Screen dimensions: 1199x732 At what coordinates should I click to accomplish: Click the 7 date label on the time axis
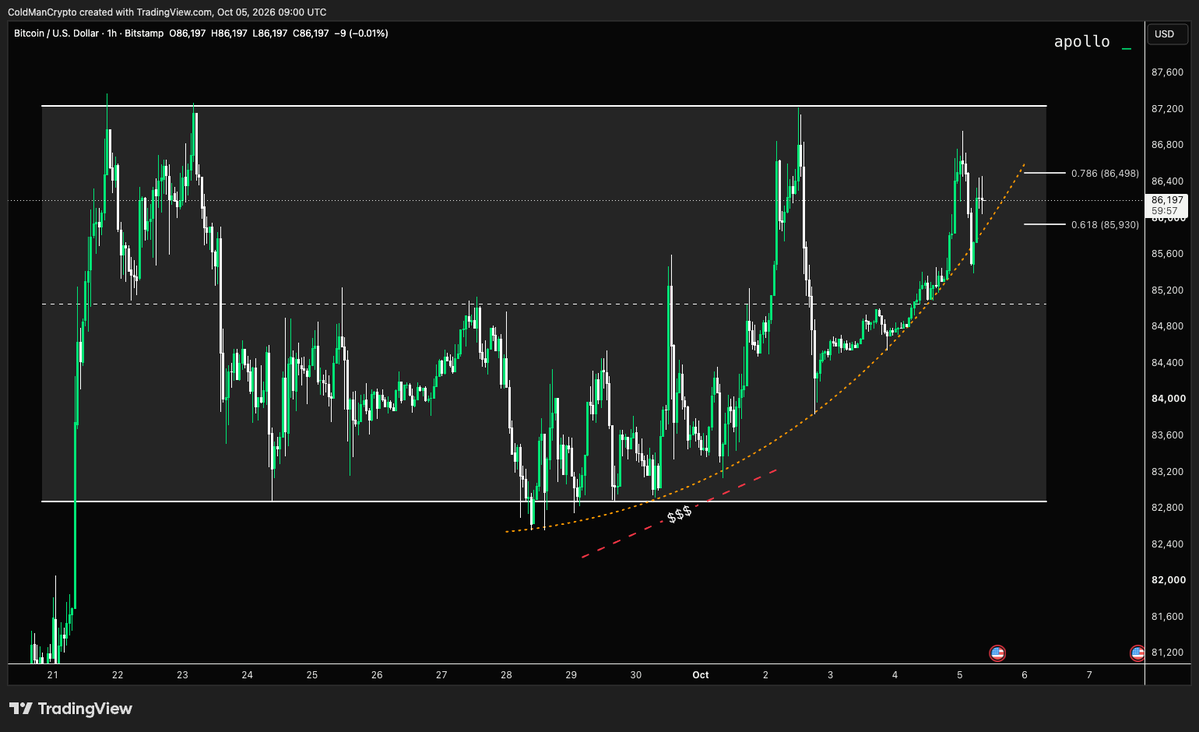pyautogui.click(x=1090, y=675)
